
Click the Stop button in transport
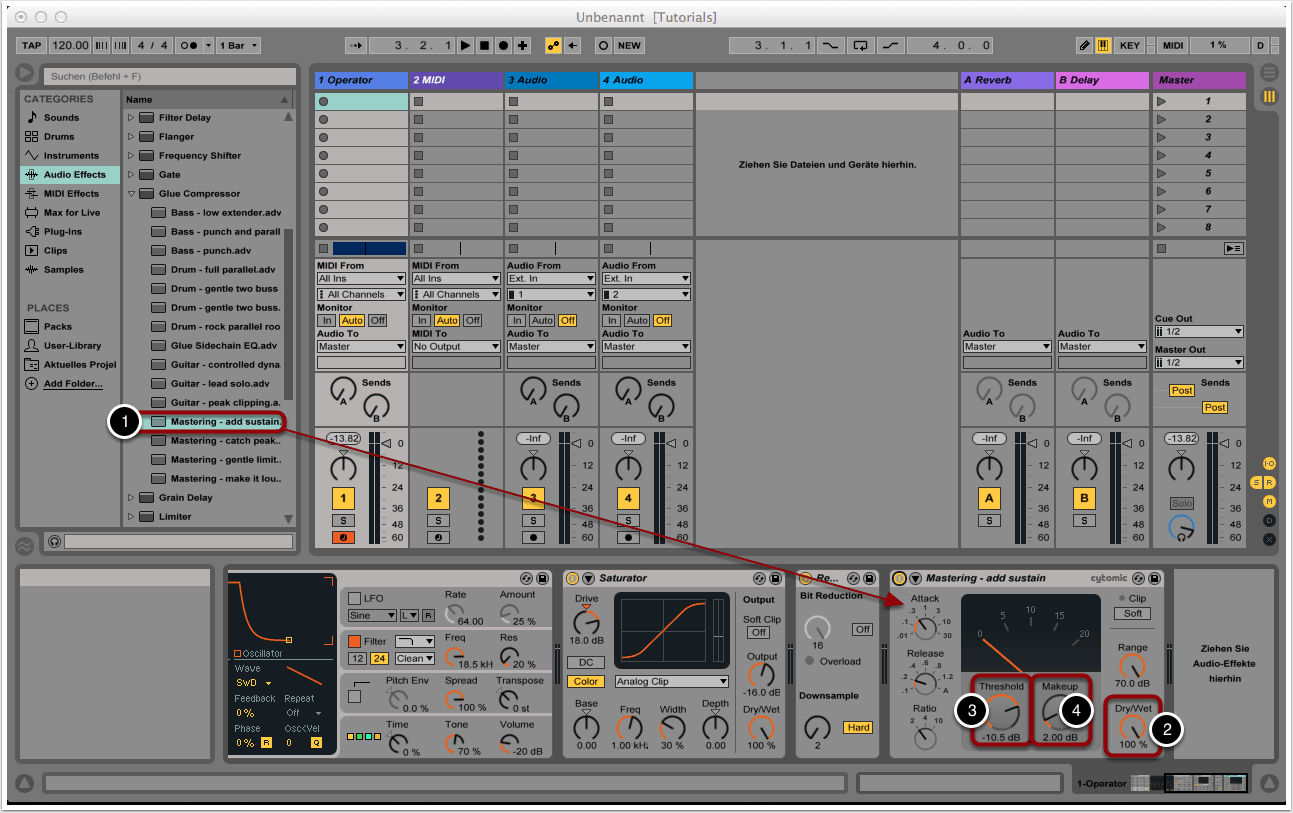[484, 46]
